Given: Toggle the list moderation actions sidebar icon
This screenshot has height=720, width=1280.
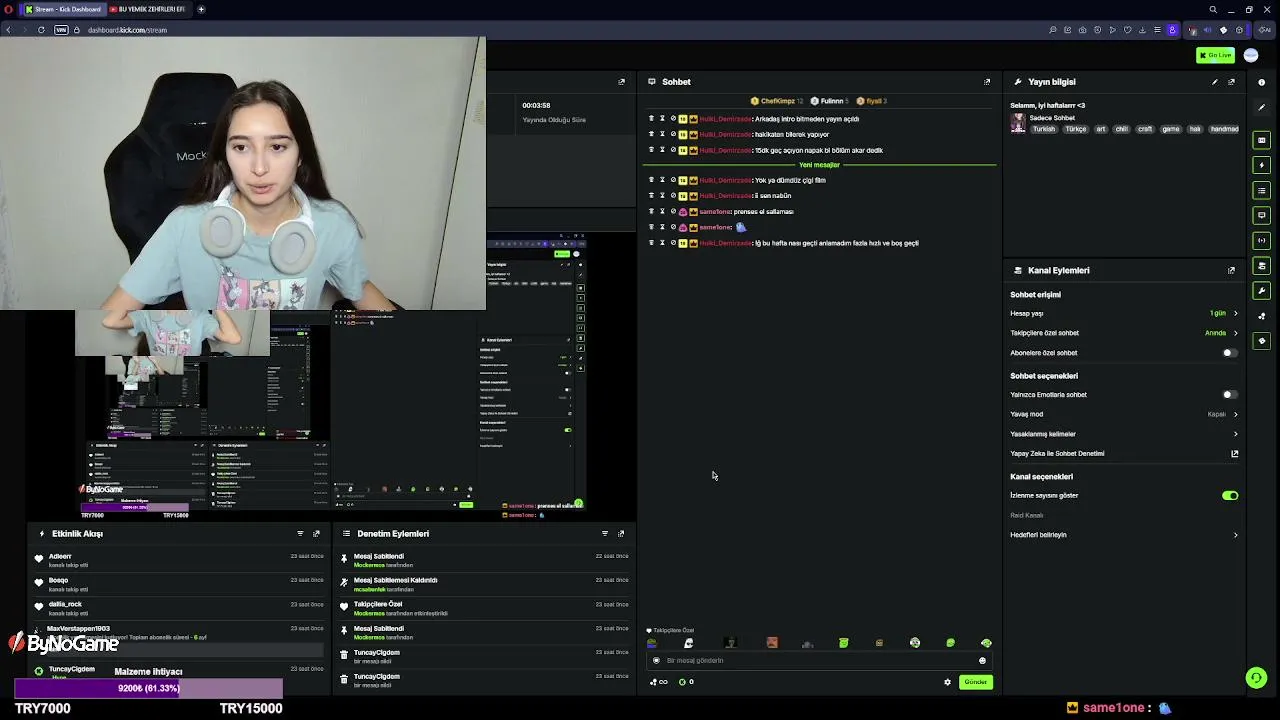Looking at the screenshot, I should pos(1262,190).
